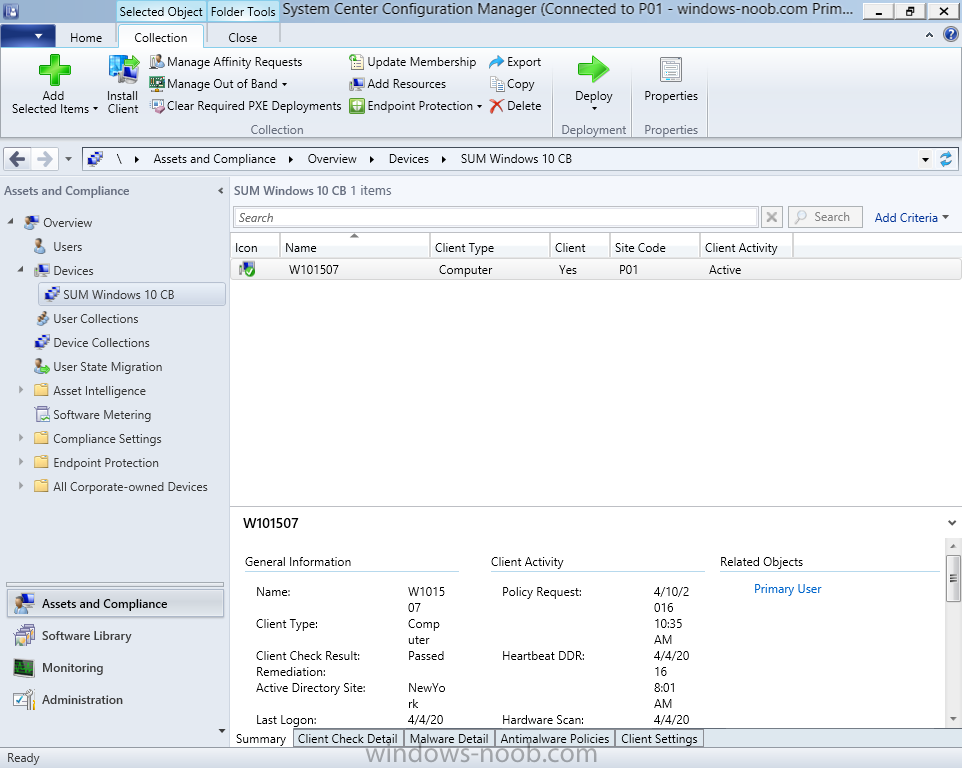This screenshot has height=768, width=962.
Task: Click the green Deploy arrow icon
Action: [593, 70]
